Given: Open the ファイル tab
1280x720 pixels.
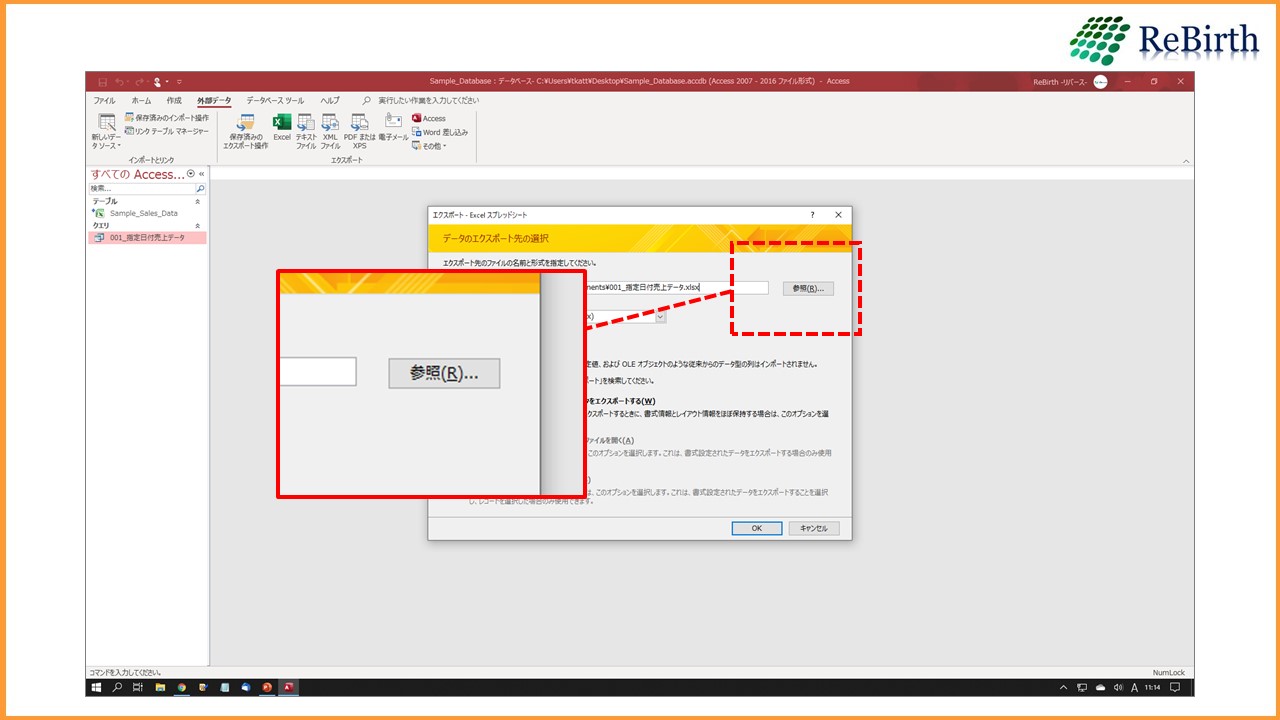Looking at the screenshot, I should [104, 101].
